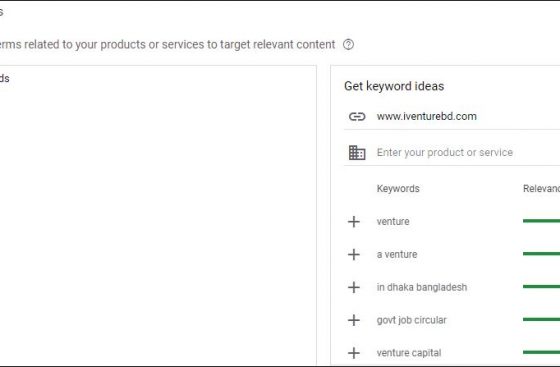Add the 'a venture' keyword plus icon
This screenshot has height=367, width=560.
tap(354, 255)
